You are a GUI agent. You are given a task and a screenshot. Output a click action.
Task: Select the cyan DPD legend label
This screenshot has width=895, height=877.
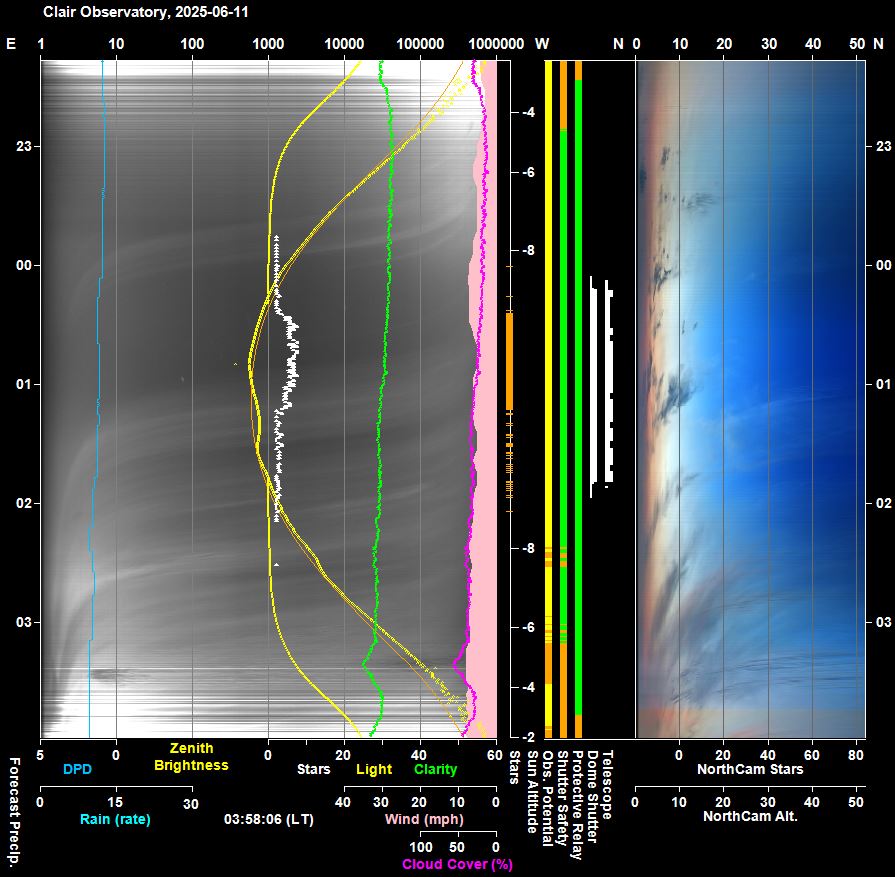(77, 769)
